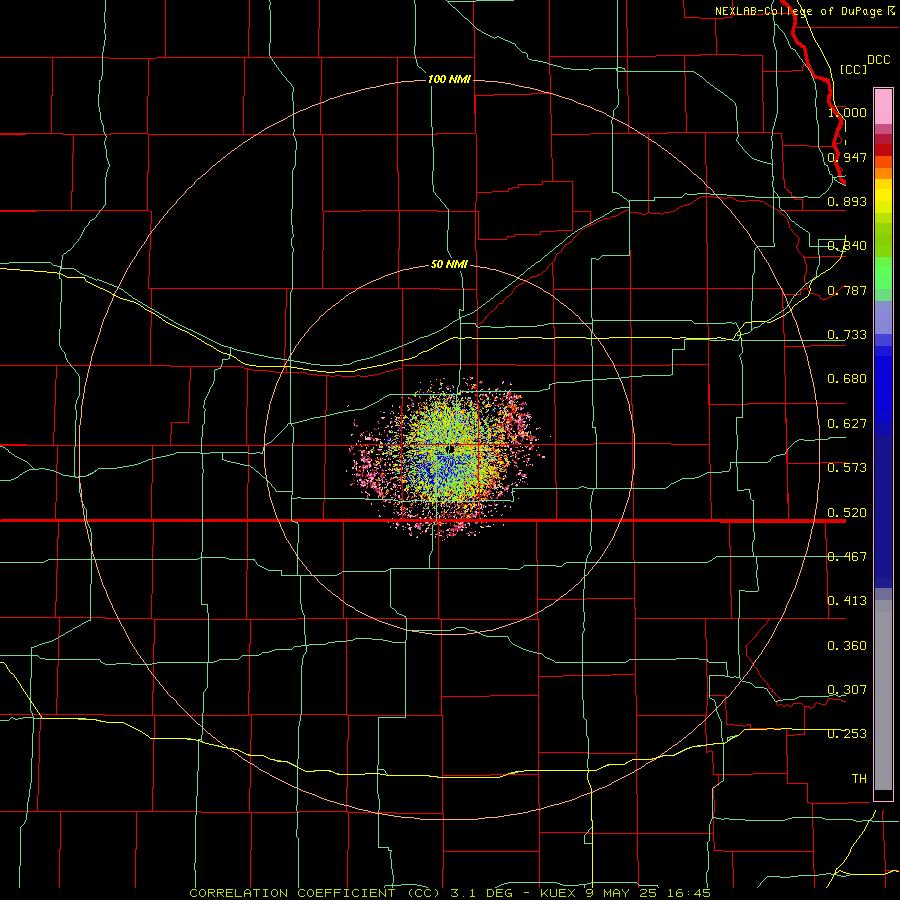This screenshot has height=900, width=900.
Task: Click the 100 NMI range ring label
Action: pyautogui.click(x=449, y=79)
